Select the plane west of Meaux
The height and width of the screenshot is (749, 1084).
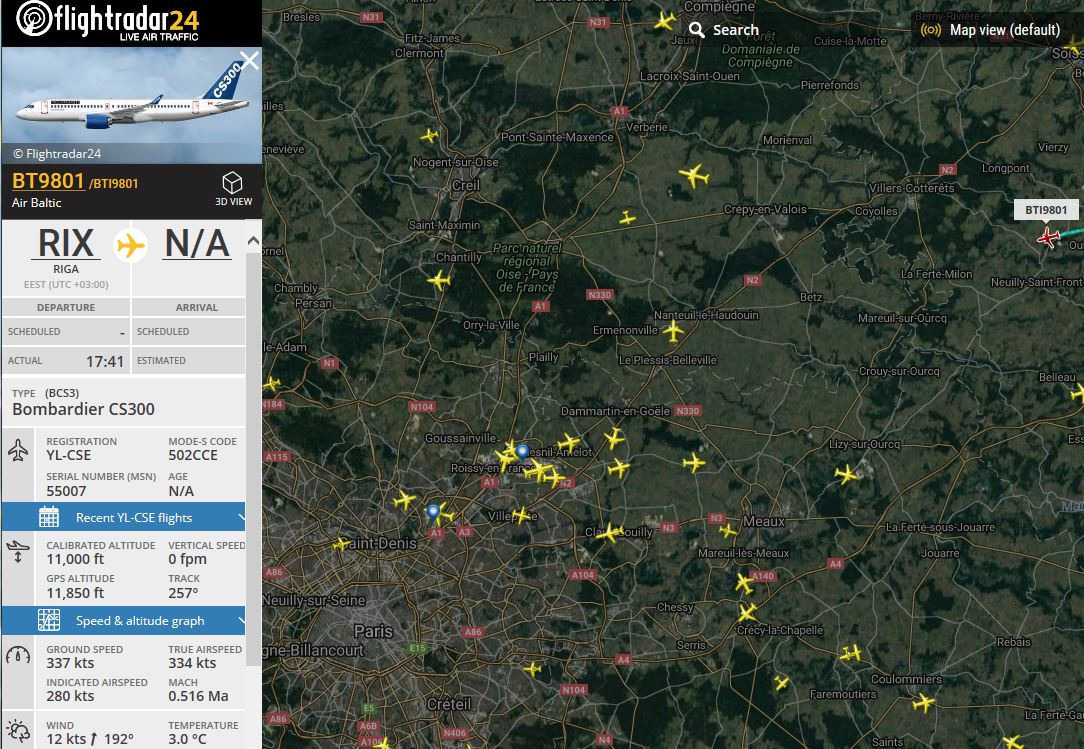[x=727, y=530]
